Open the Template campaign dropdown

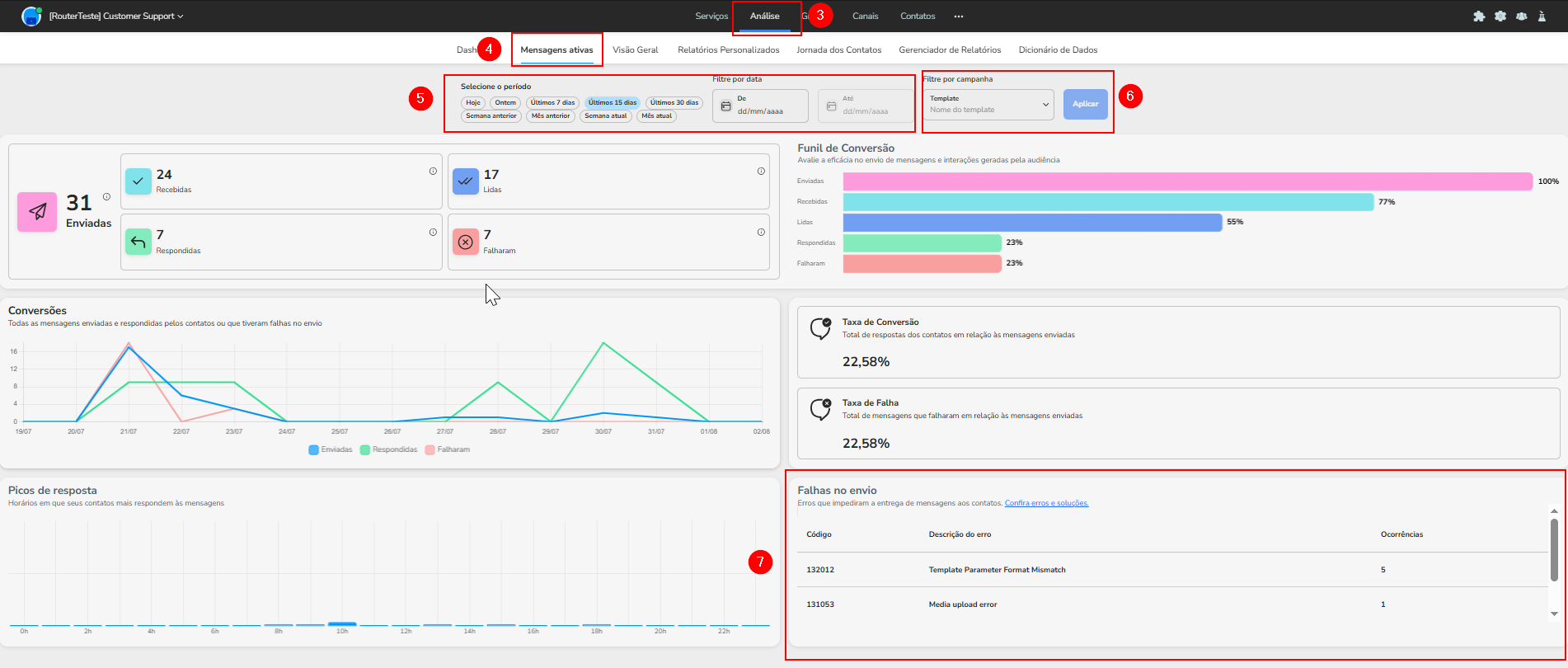(988, 105)
